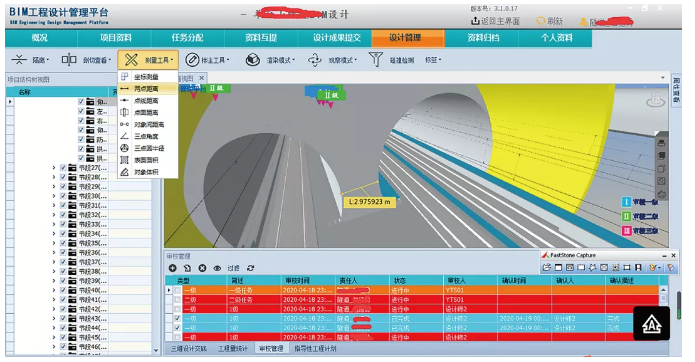This screenshot has width=695, height=362.
Task: Open the FastStone settings dropdown arrow
Action: click(660, 268)
